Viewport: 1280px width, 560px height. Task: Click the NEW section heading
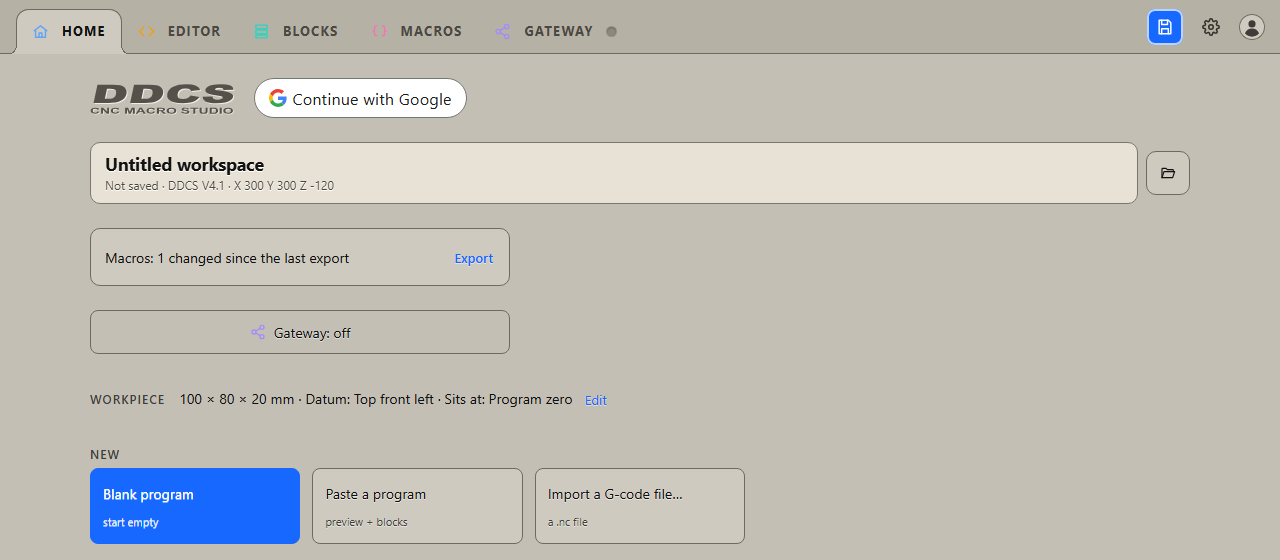[105, 454]
